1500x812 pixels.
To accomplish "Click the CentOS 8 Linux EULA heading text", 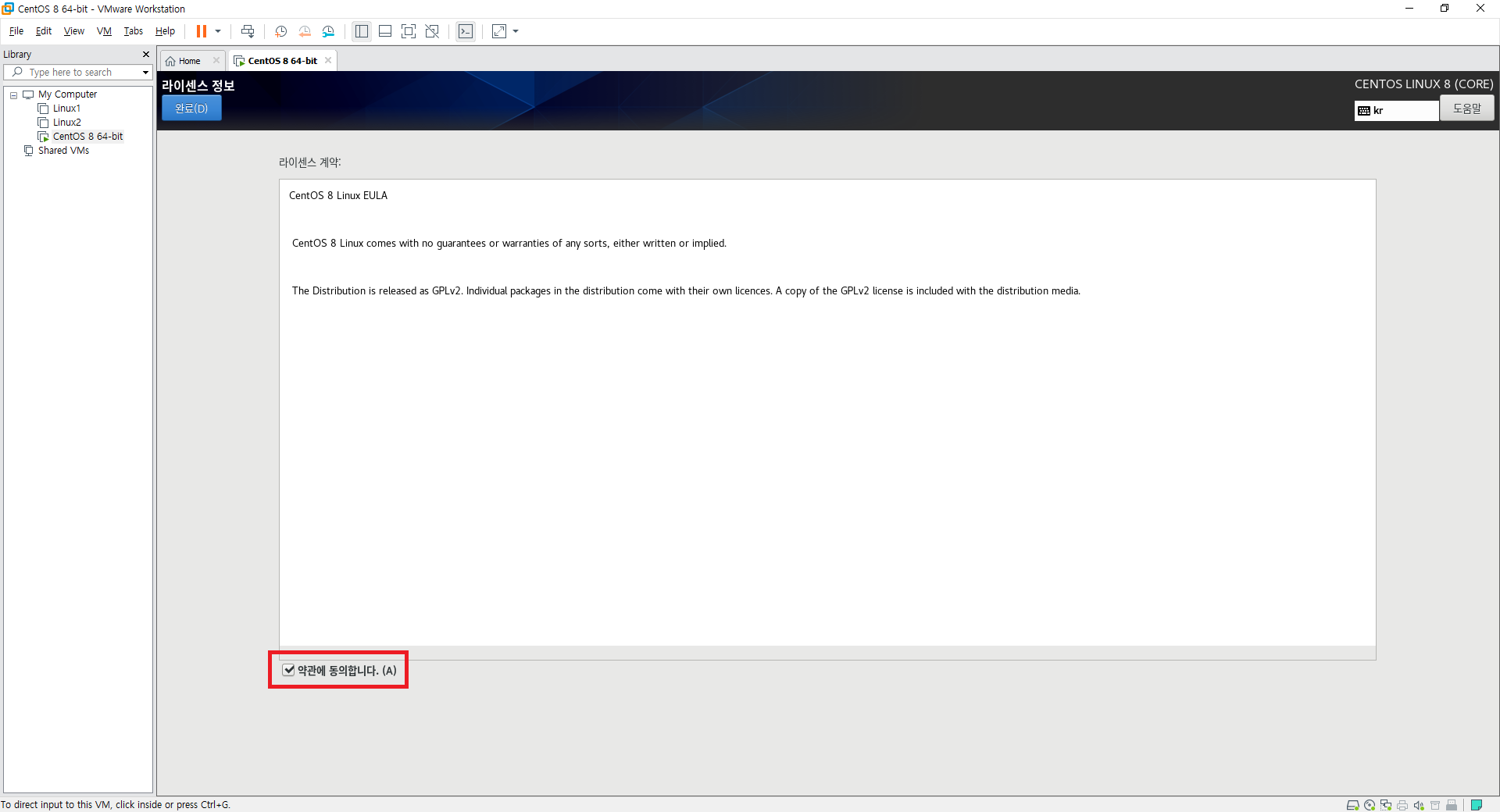I will (338, 196).
